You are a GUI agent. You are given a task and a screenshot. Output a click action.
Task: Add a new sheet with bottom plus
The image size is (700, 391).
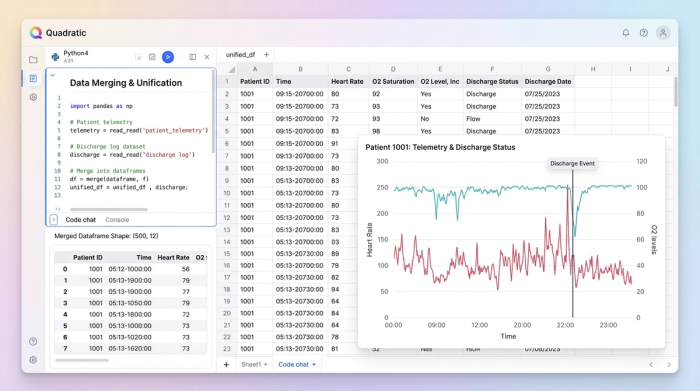coord(226,365)
